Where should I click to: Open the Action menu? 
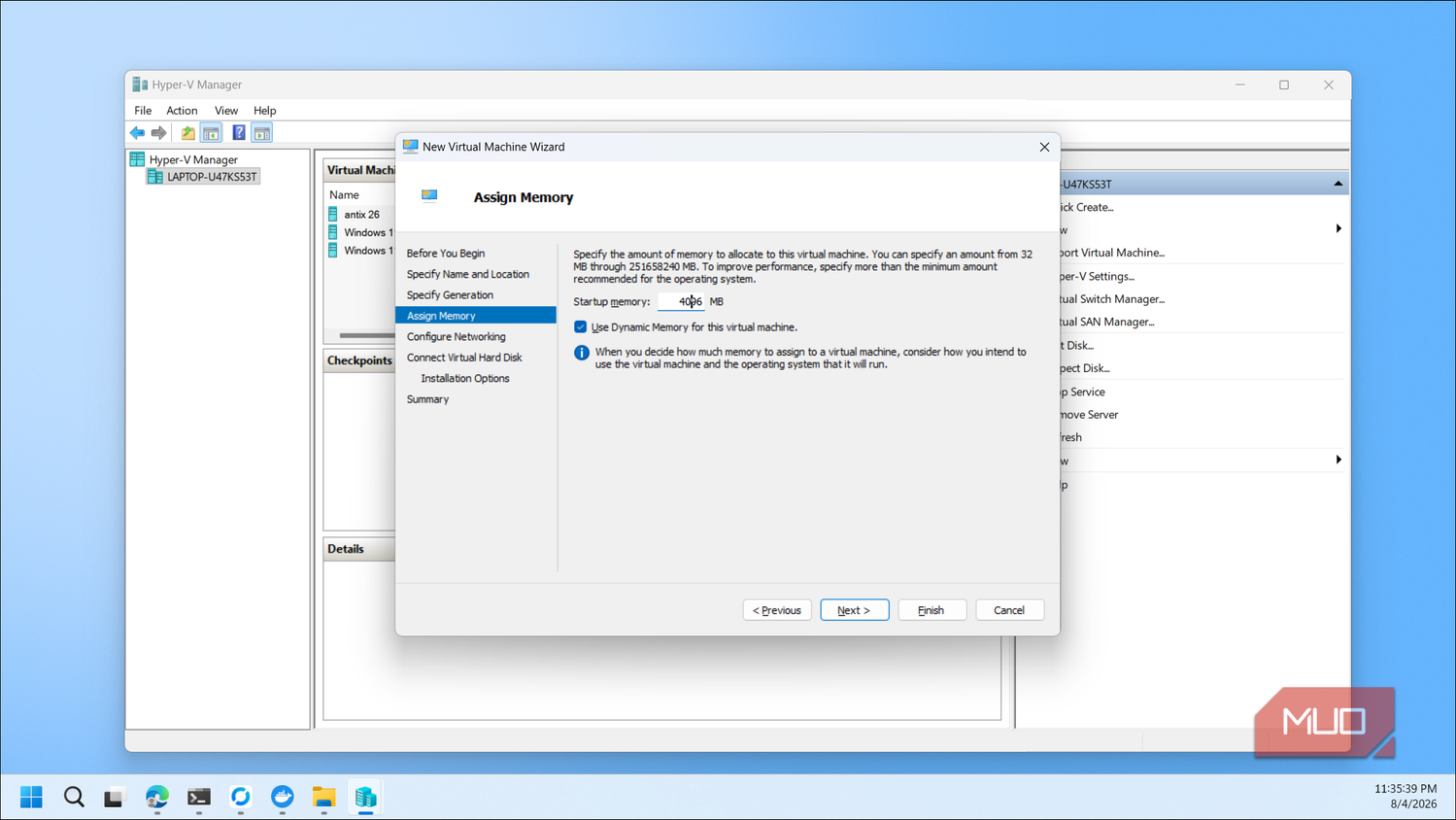coord(182,111)
